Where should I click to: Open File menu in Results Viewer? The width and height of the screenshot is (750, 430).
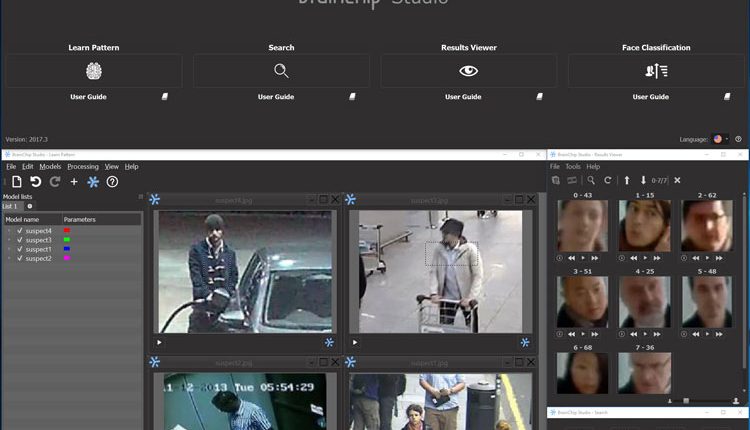pos(554,166)
